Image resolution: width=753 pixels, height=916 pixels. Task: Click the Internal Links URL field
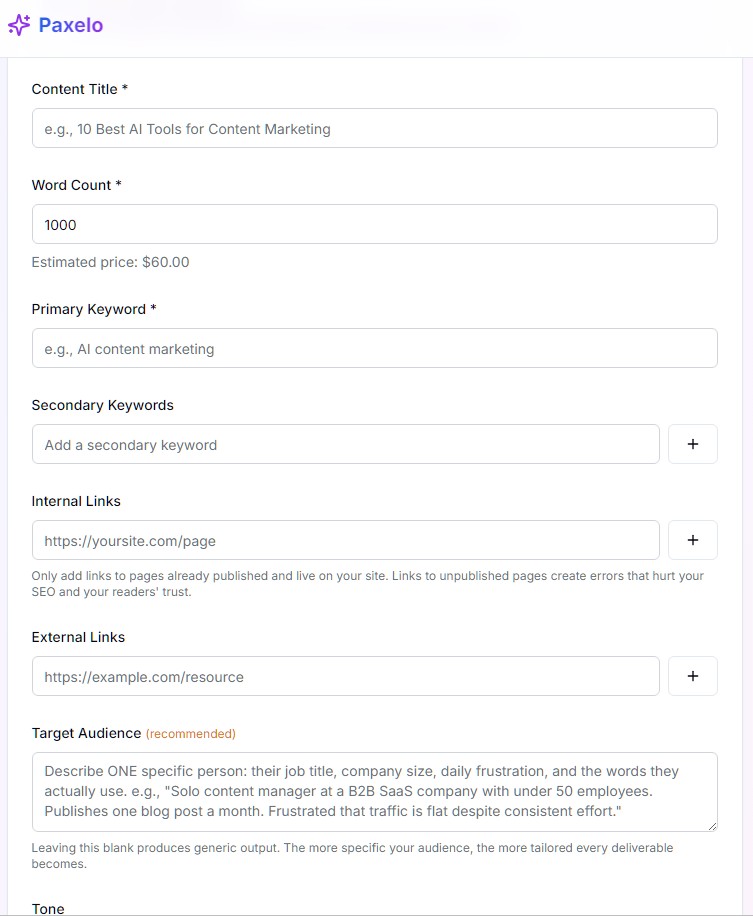pyautogui.click(x=345, y=539)
